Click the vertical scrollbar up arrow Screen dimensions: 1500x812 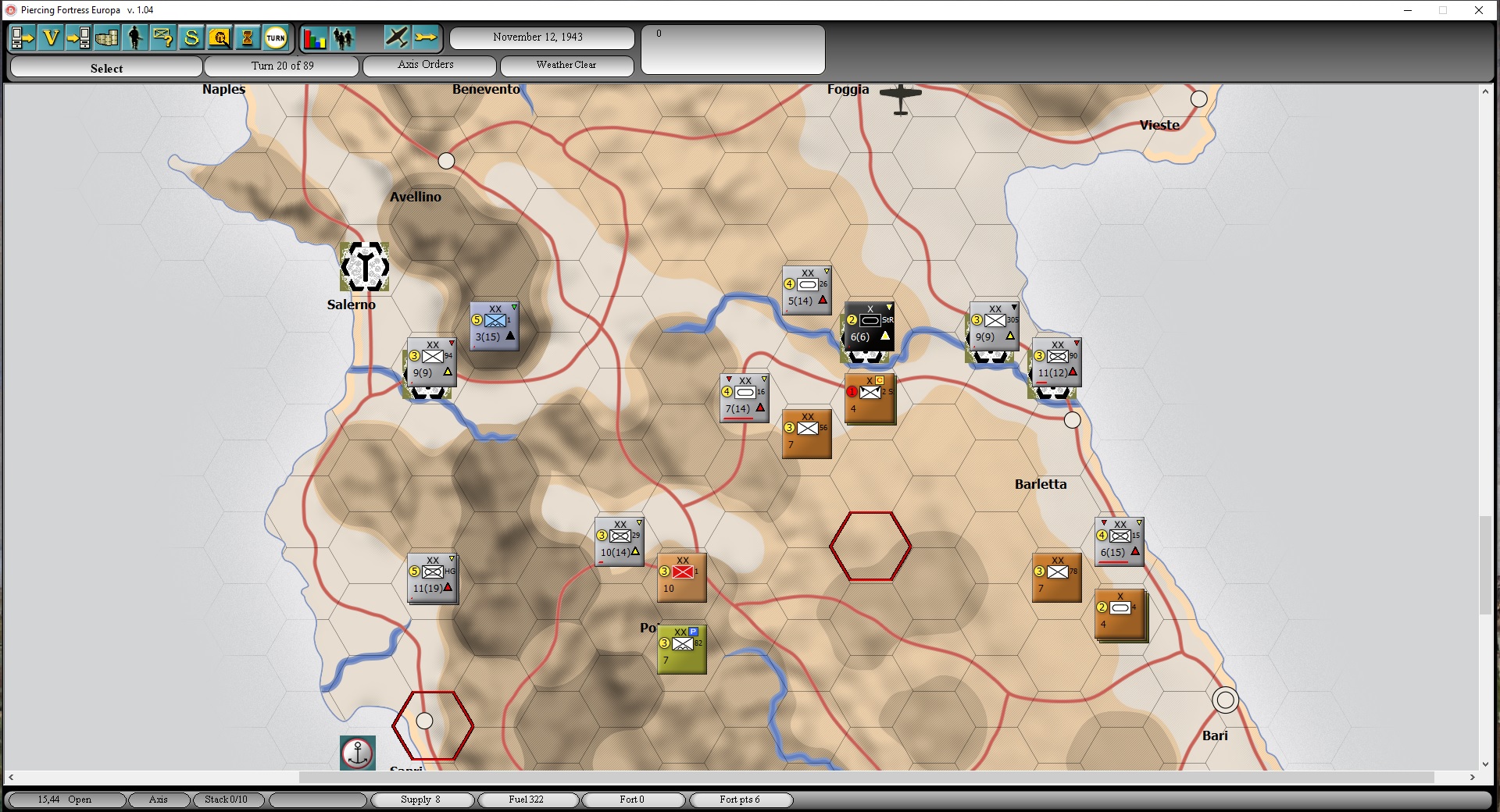pos(1485,91)
